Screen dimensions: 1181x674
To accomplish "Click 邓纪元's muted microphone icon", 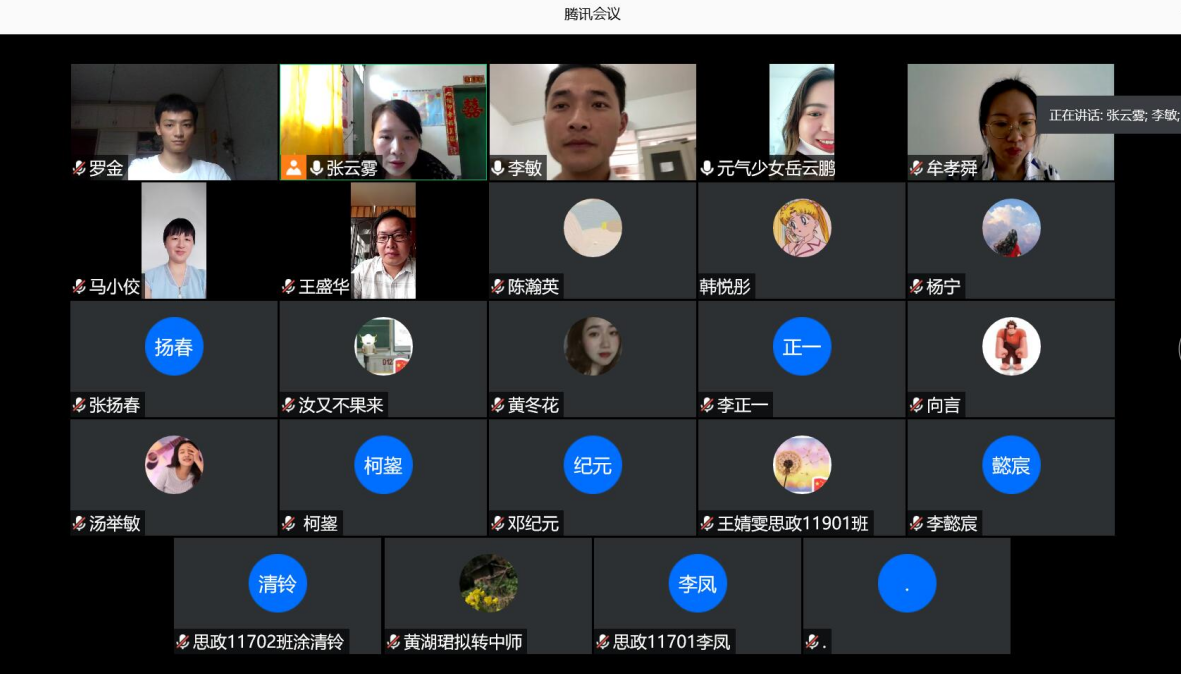I will 497,521.
